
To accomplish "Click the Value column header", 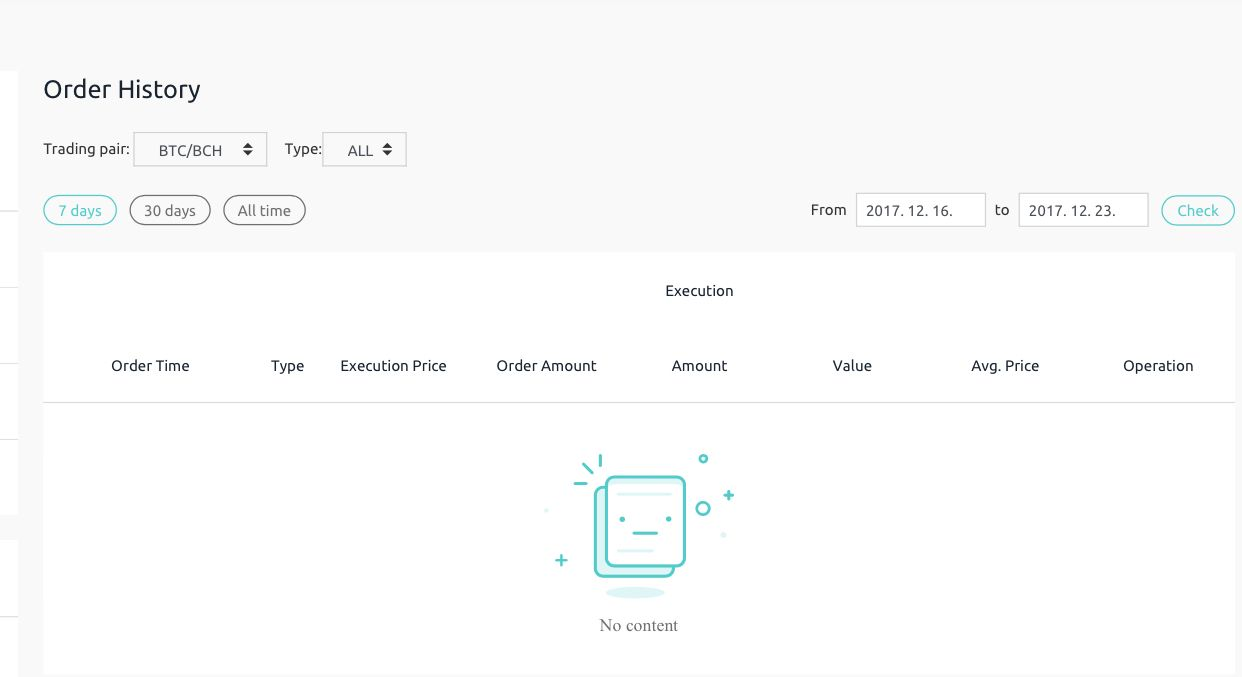I will tap(852, 366).
